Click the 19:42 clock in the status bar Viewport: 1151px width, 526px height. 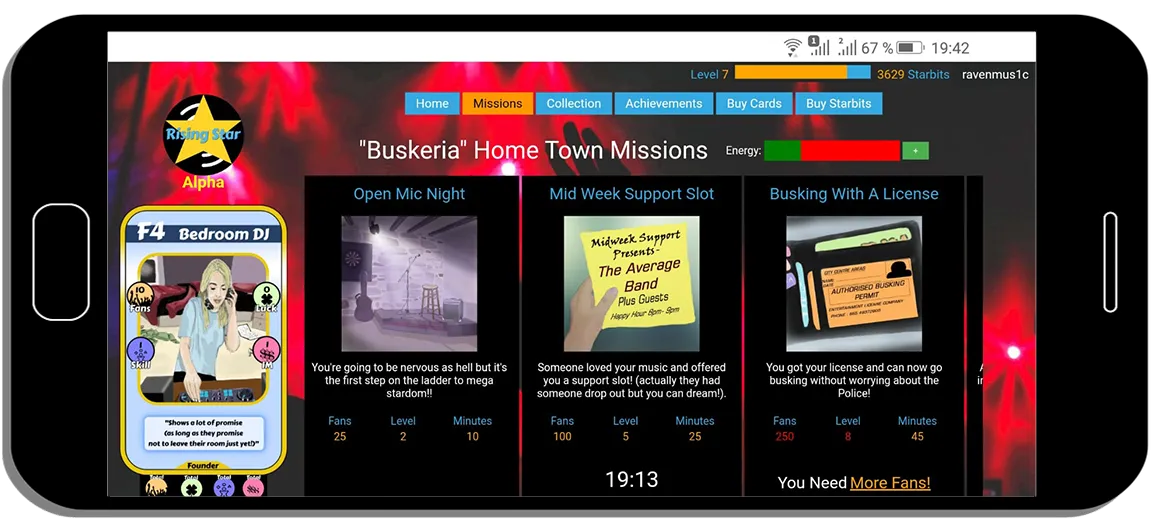pyautogui.click(x=950, y=48)
